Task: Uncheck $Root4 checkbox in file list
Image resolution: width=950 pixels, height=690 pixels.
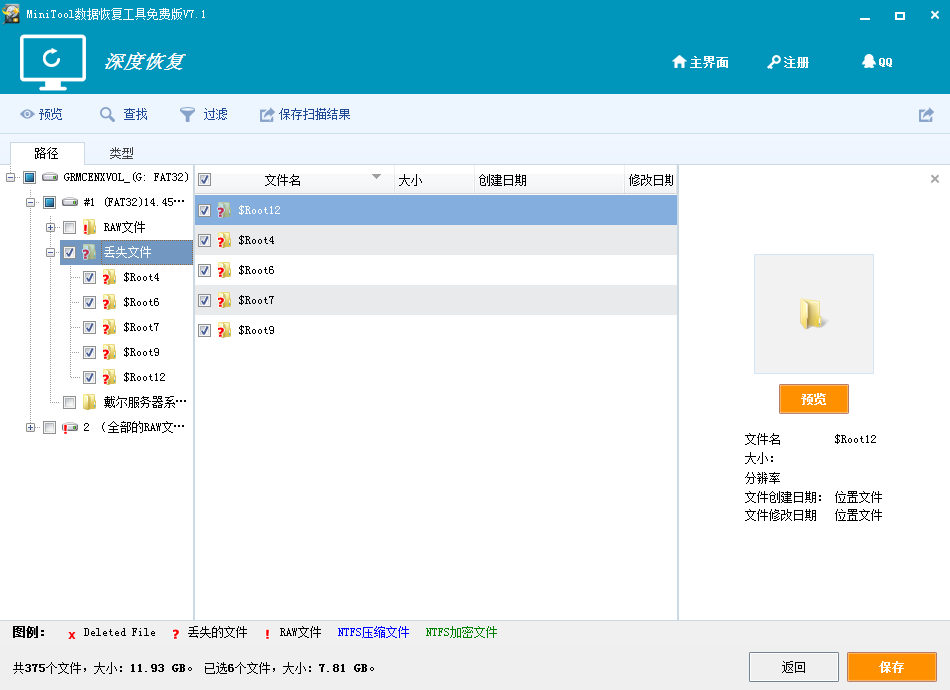Action: [205, 241]
